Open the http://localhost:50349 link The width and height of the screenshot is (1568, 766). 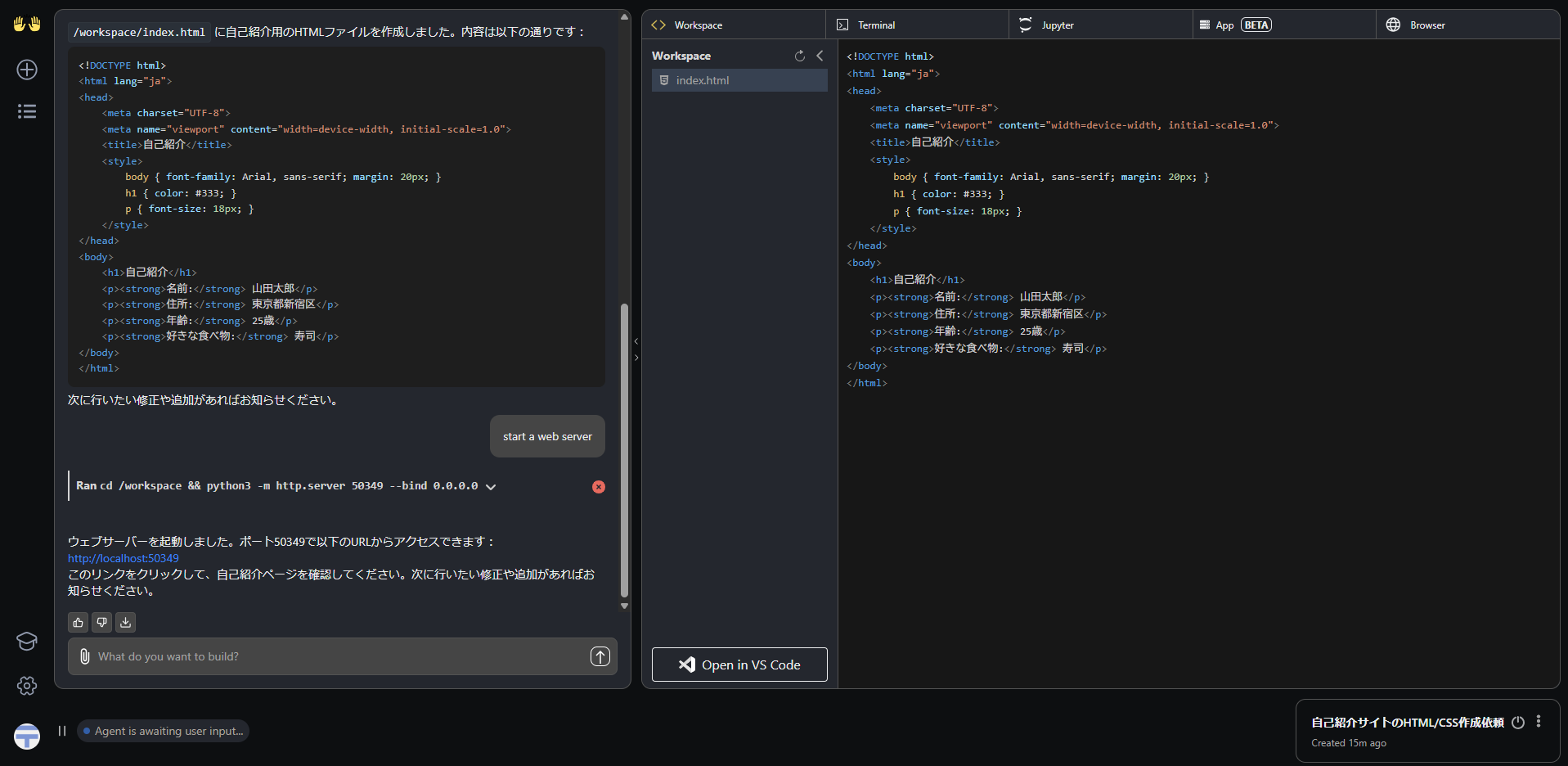(124, 558)
